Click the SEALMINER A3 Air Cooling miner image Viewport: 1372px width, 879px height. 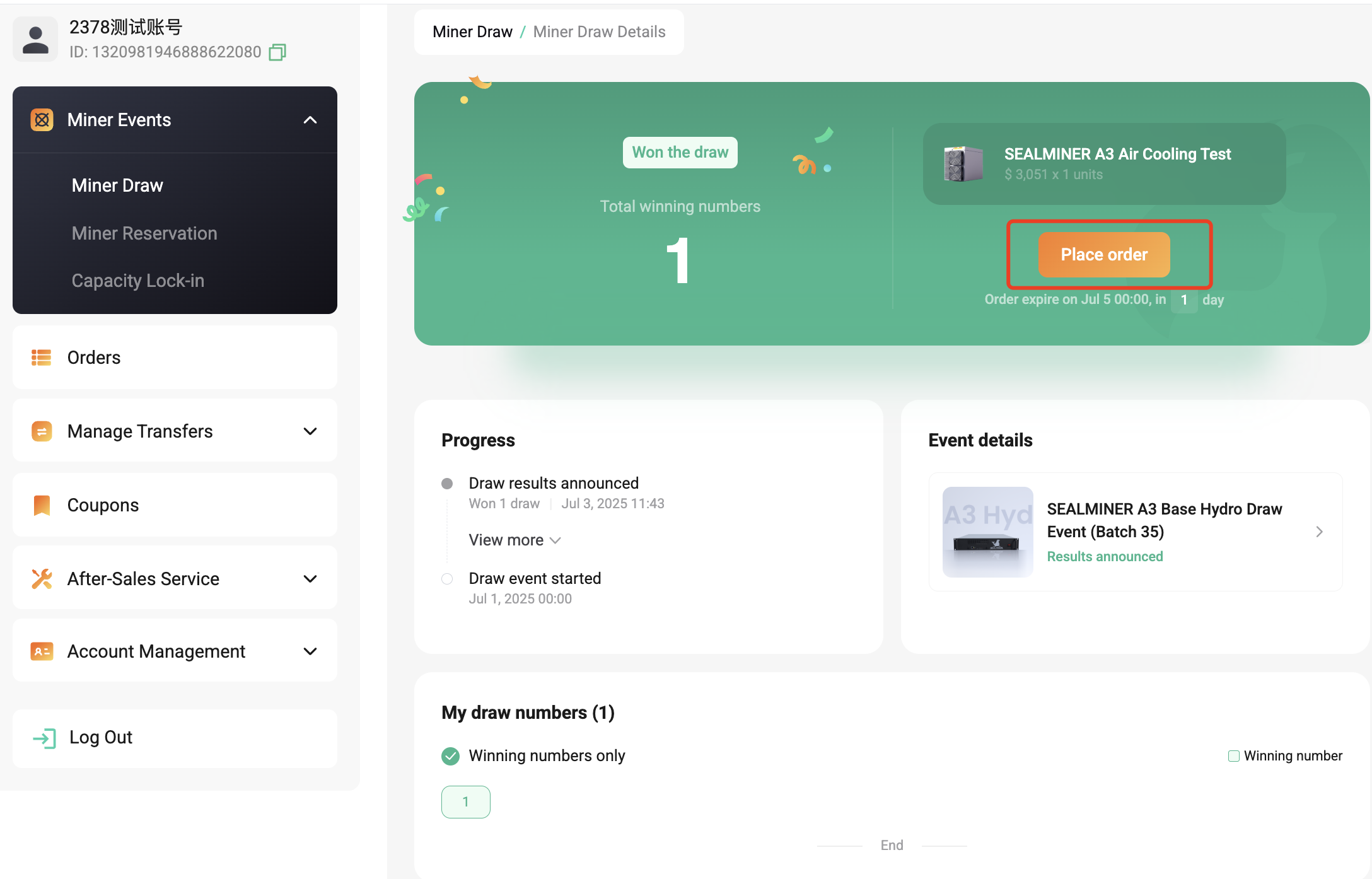pos(963,164)
